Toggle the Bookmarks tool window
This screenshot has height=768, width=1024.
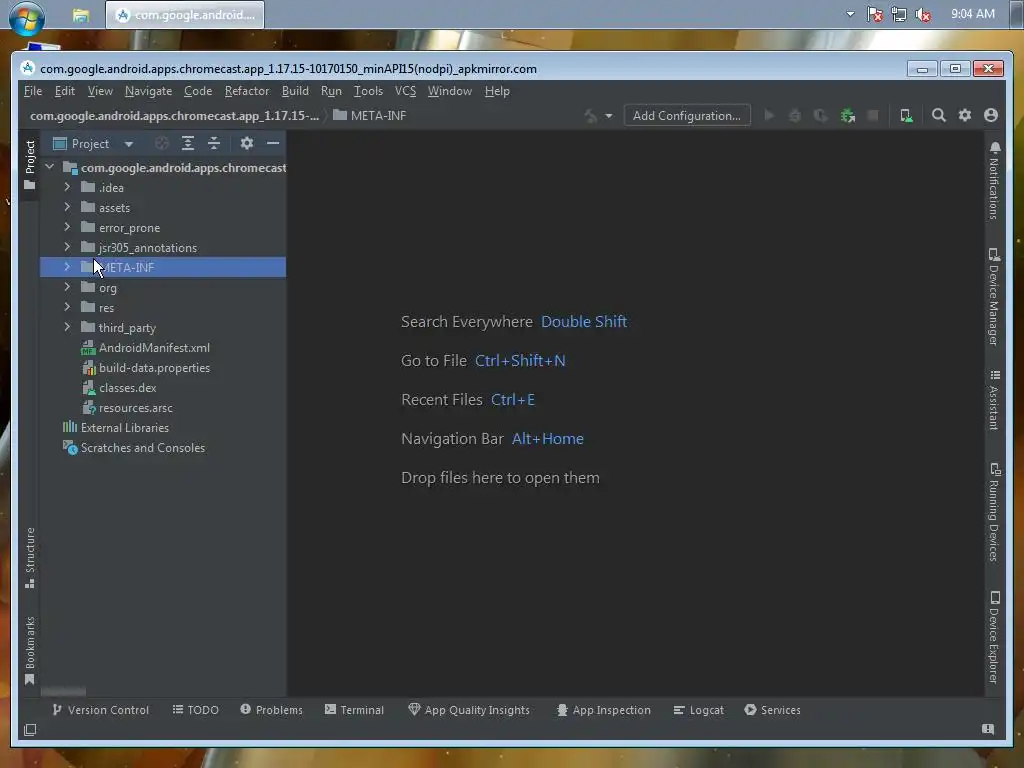(x=30, y=650)
